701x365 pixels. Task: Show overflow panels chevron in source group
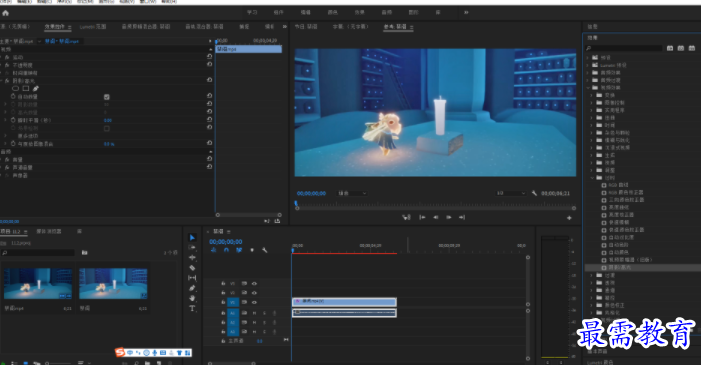pyautogui.click(x=285, y=27)
